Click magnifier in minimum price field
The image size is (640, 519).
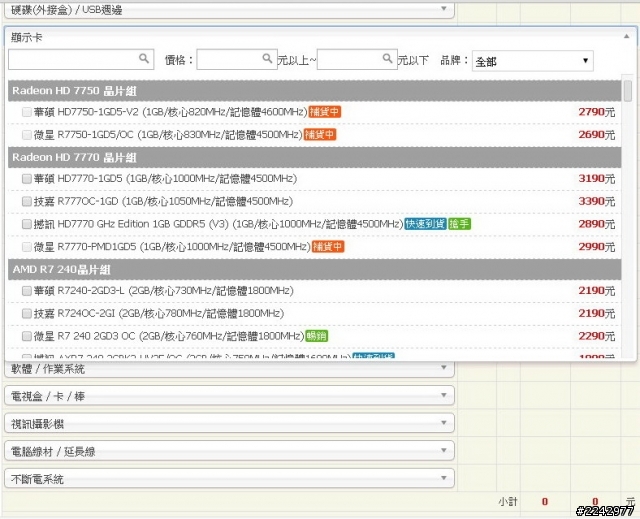click(x=267, y=58)
